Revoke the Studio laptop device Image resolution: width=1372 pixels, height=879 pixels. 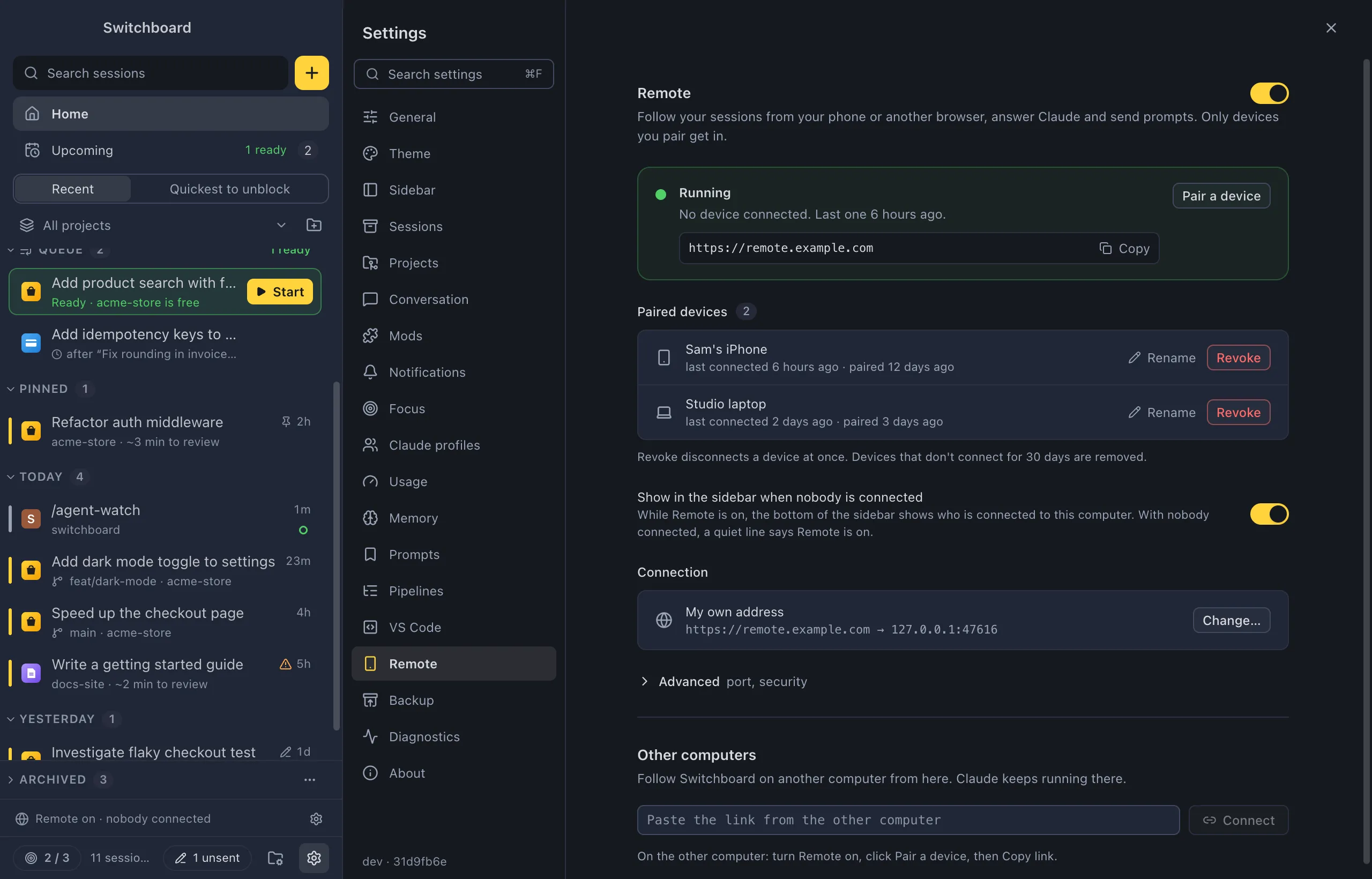pyautogui.click(x=1238, y=413)
